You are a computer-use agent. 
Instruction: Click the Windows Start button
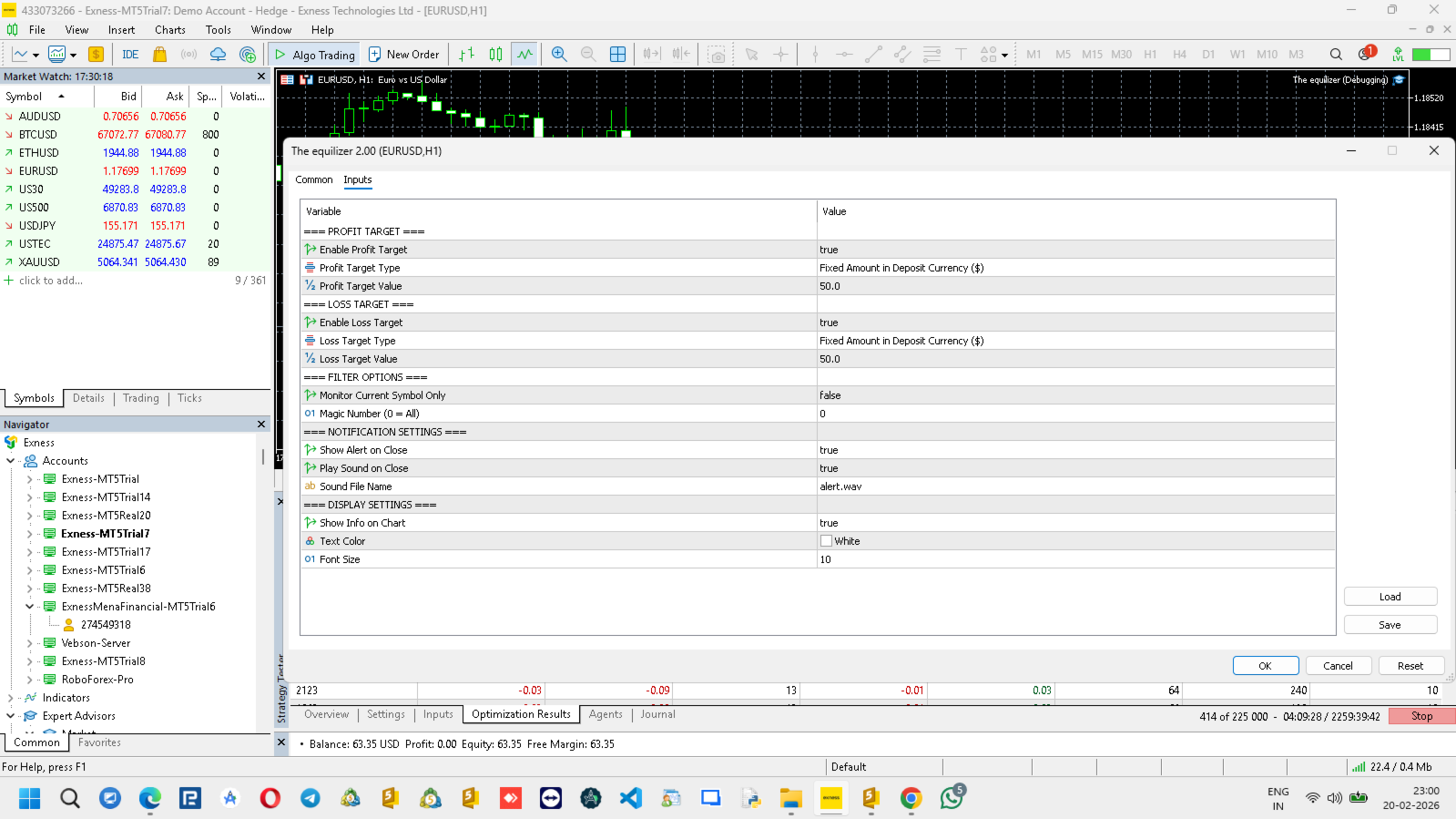click(29, 799)
